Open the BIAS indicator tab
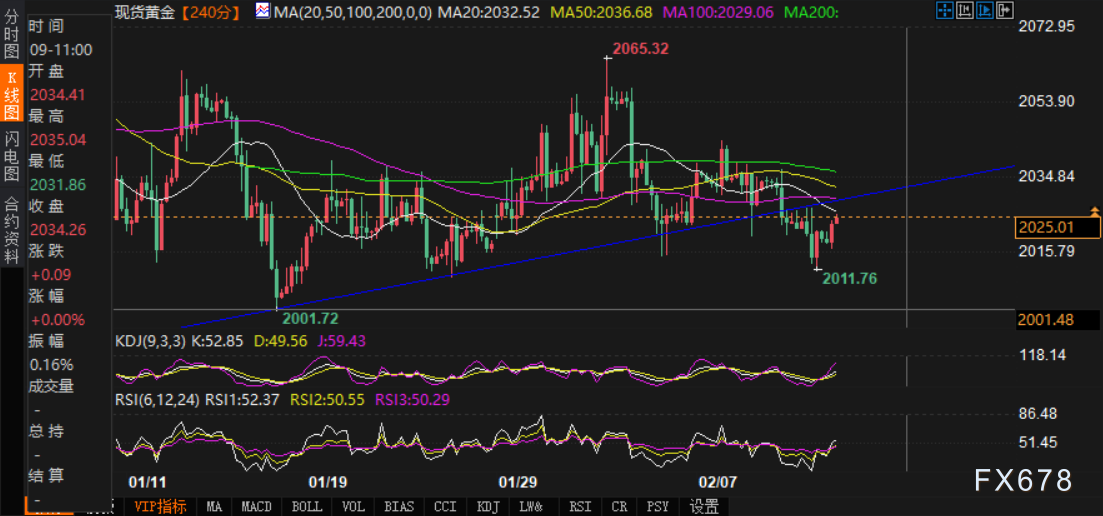 398,507
